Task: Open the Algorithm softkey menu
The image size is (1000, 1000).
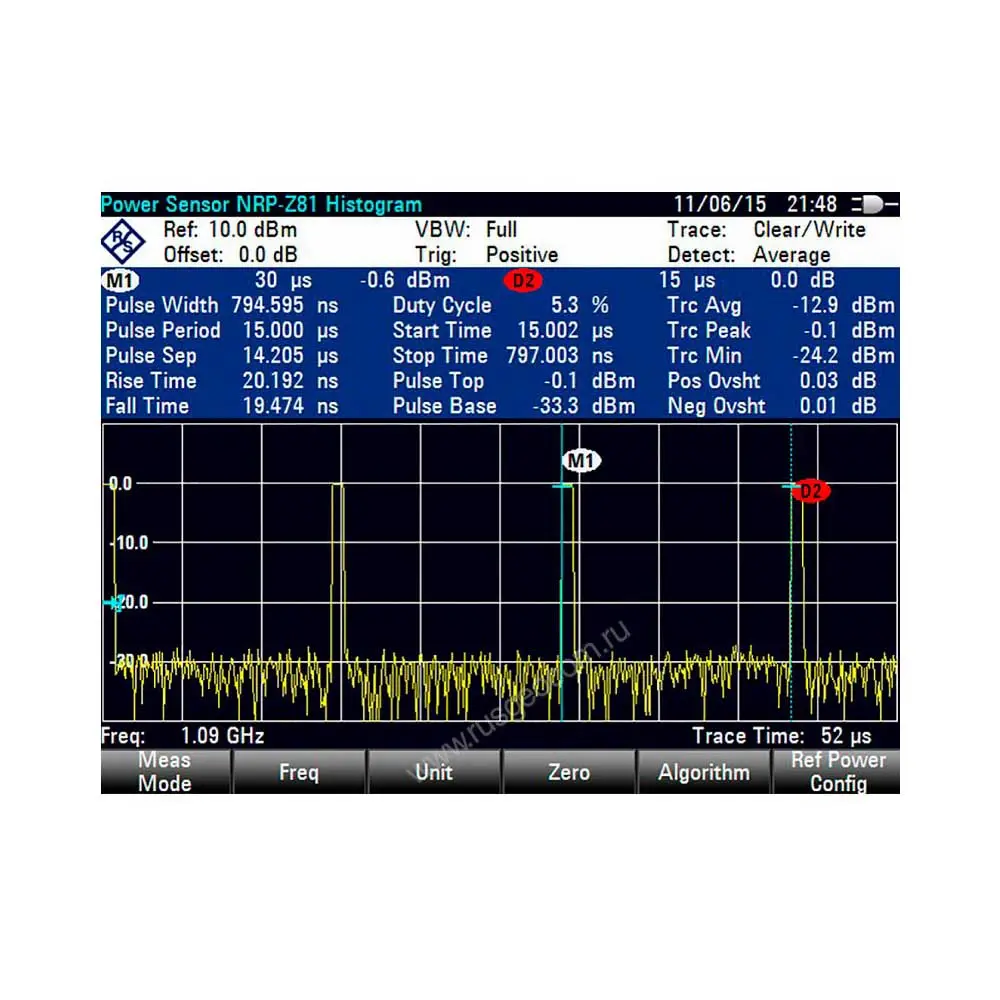Action: [x=703, y=772]
